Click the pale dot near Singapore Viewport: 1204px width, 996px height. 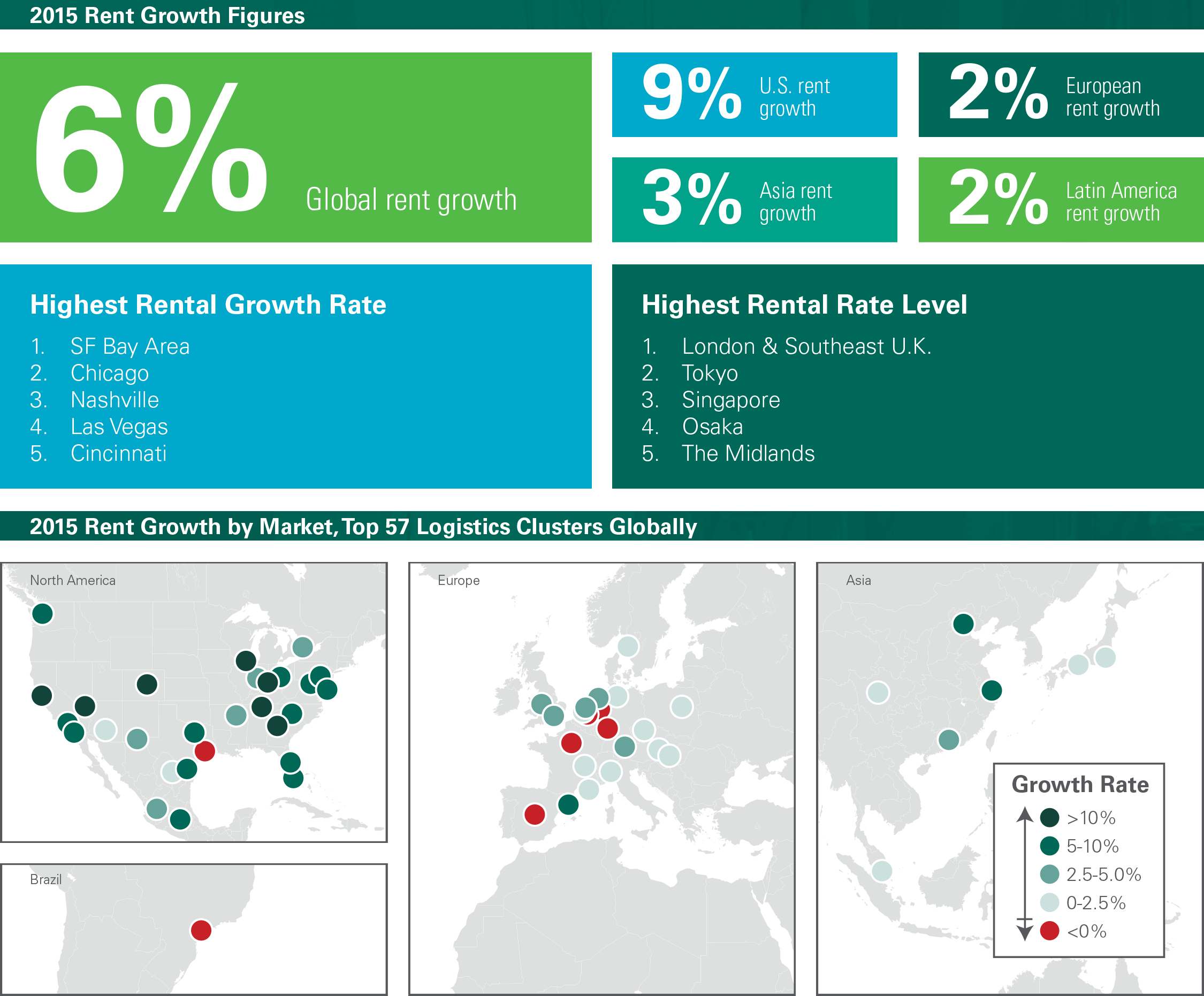click(x=882, y=871)
